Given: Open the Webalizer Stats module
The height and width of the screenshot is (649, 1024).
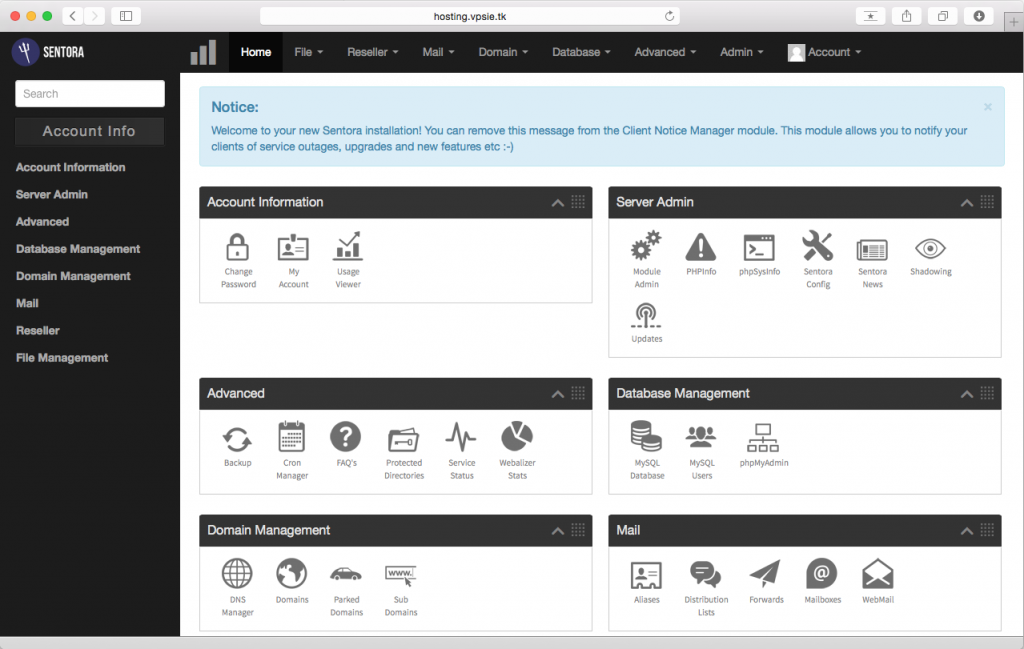Looking at the screenshot, I should (517, 451).
